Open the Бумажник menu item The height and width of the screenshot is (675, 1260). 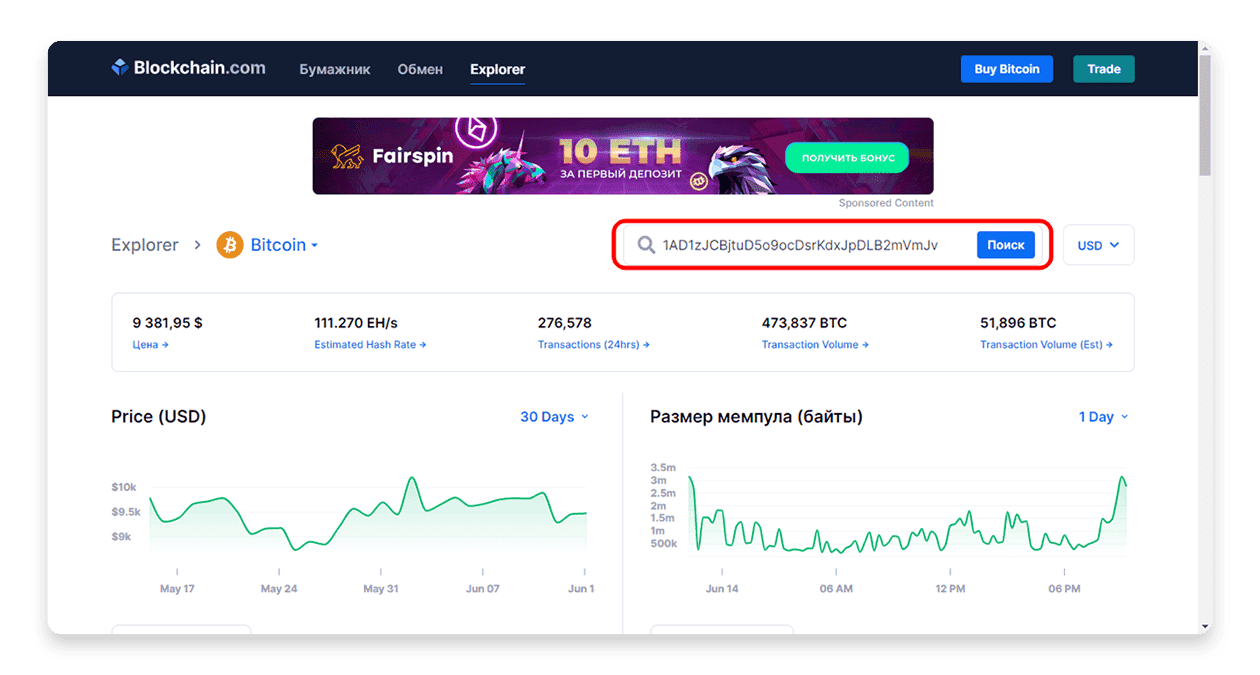pos(335,69)
